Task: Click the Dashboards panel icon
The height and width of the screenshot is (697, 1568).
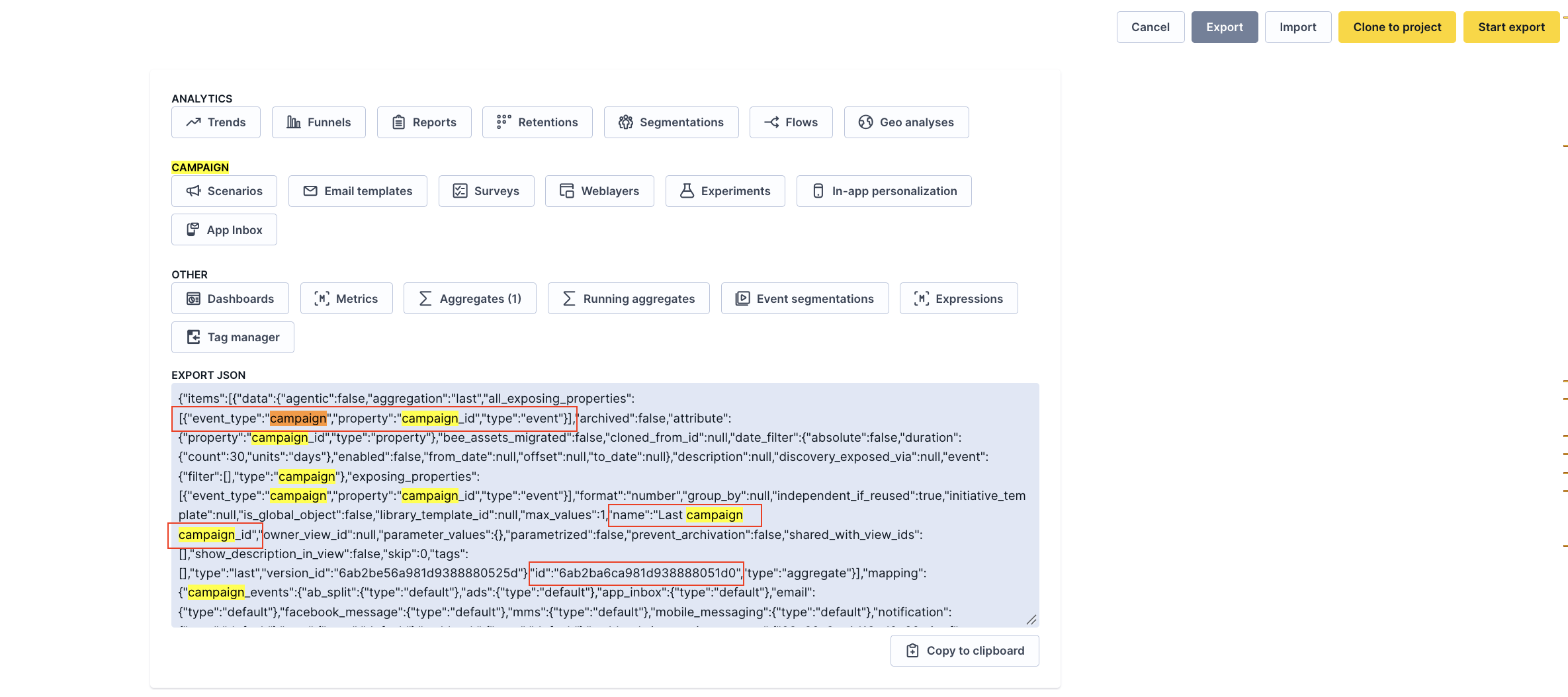Action: click(193, 299)
